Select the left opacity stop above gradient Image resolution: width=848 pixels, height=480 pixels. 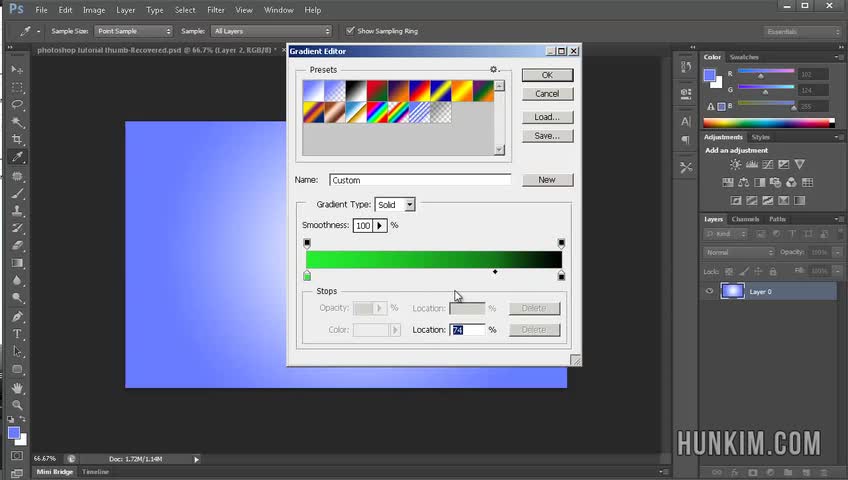coord(307,243)
